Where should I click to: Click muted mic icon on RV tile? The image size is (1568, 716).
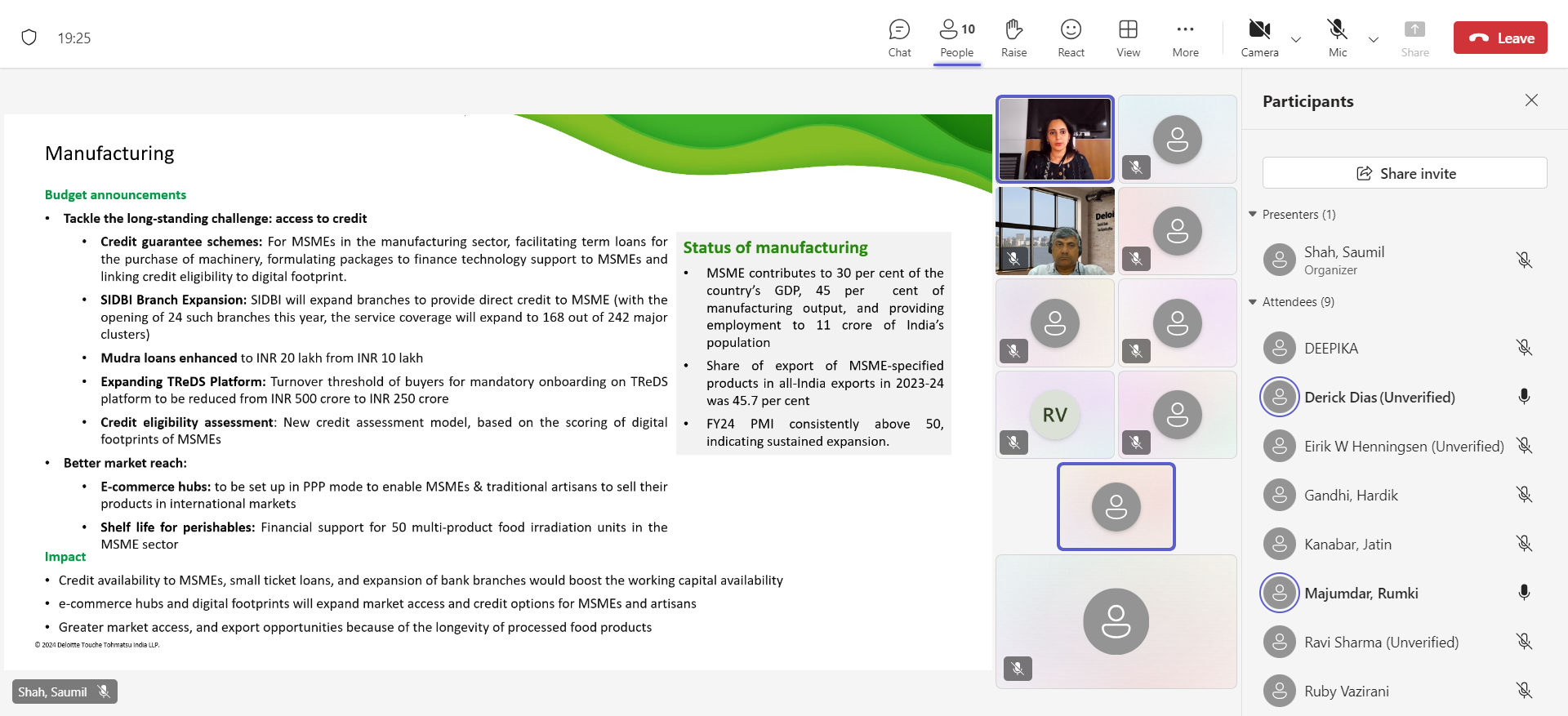[x=1013, y=442]
